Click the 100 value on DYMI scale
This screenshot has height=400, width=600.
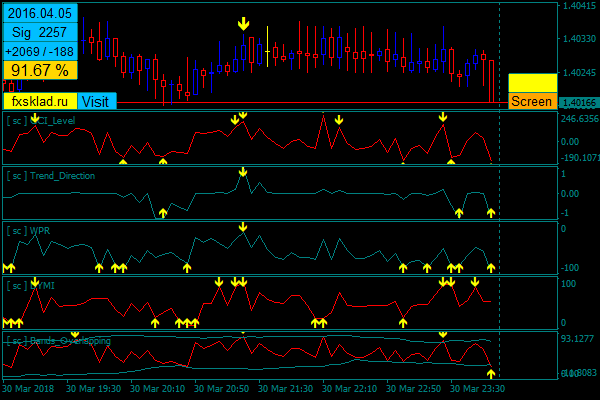pyautogui.click(x=569, y=284)
